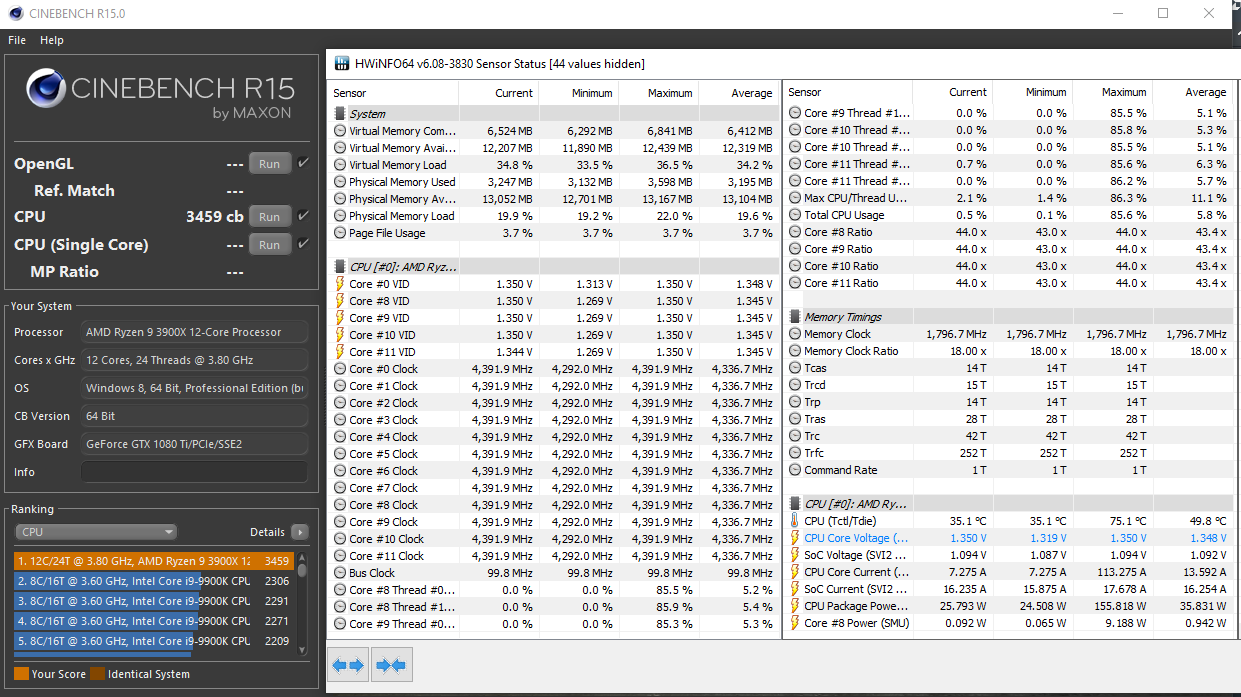Click the Total CPU Usage sensor icon

pyautogui.click(x=795, y=215)
